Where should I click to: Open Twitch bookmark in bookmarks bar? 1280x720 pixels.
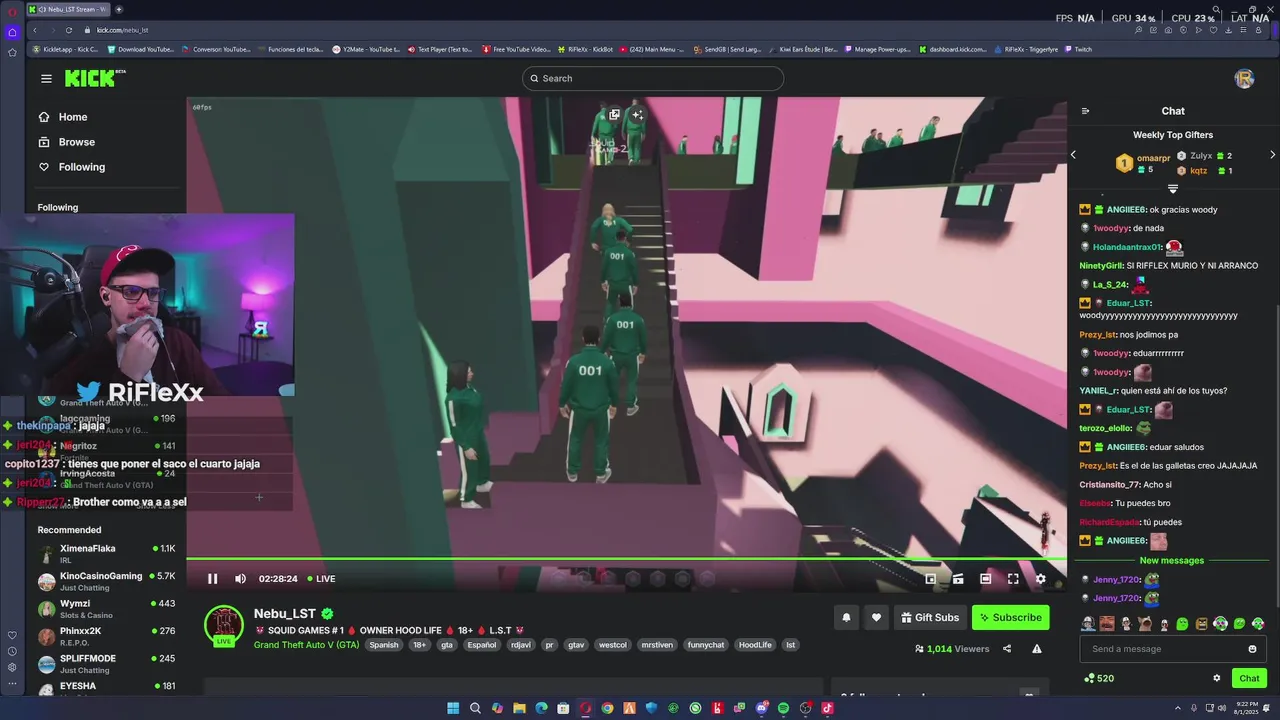click(x=1078, y=49)
